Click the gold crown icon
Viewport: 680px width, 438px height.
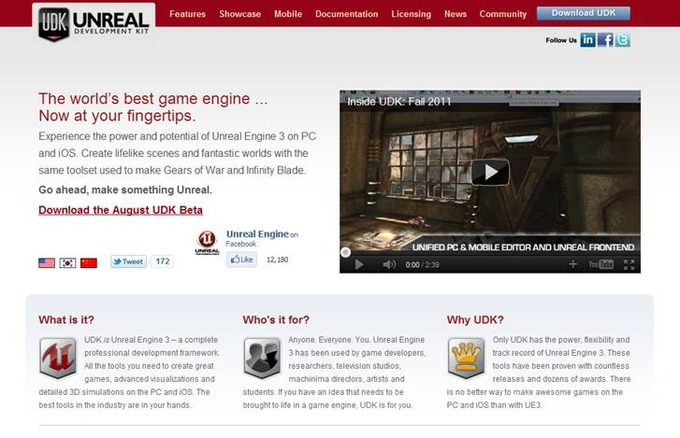pos(466,358)
